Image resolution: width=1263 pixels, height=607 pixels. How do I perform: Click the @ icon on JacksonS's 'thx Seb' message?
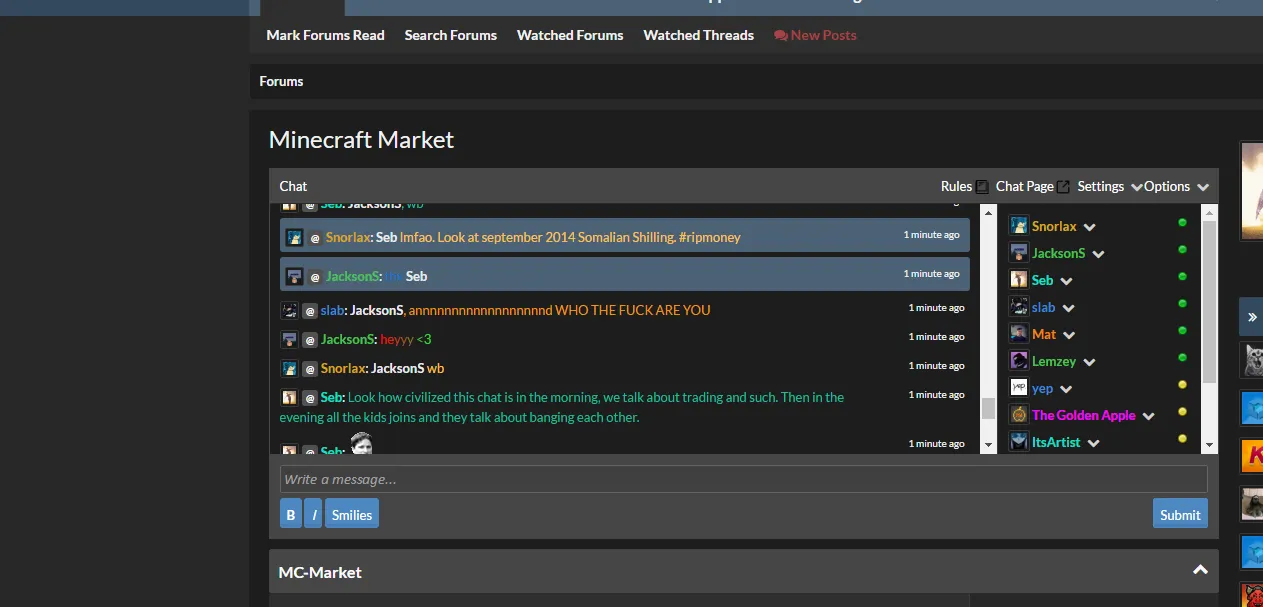coord(315,277)
